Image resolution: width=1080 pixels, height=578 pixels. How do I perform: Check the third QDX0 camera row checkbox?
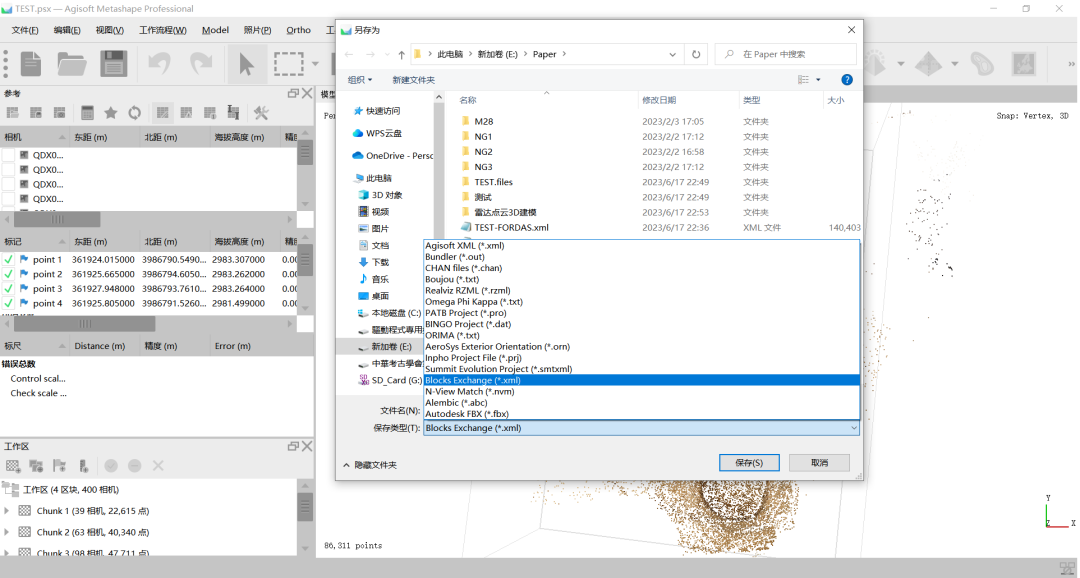8,184
